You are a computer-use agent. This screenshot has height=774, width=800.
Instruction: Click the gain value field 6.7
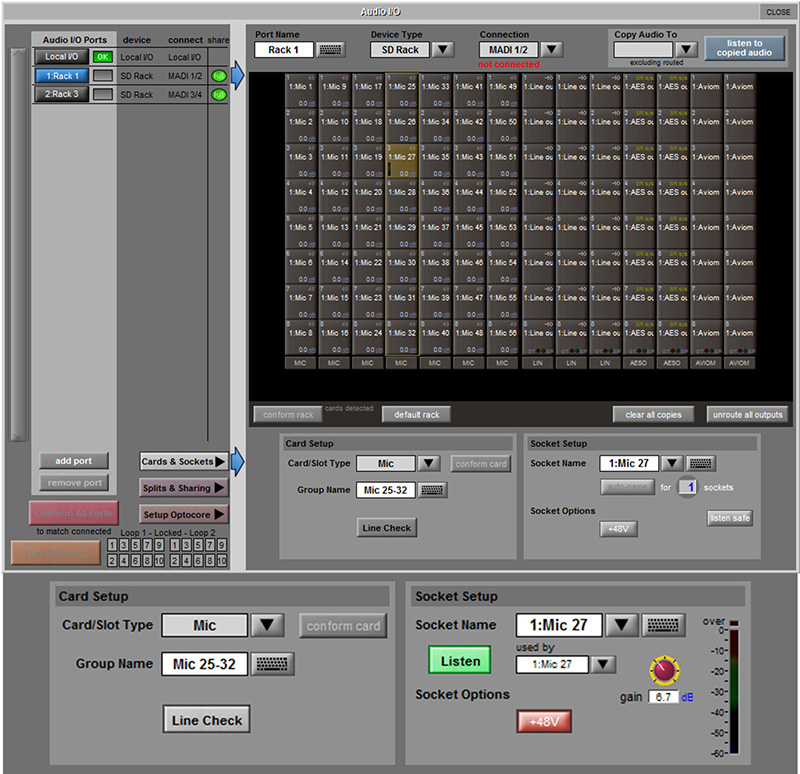click(663, 697)
